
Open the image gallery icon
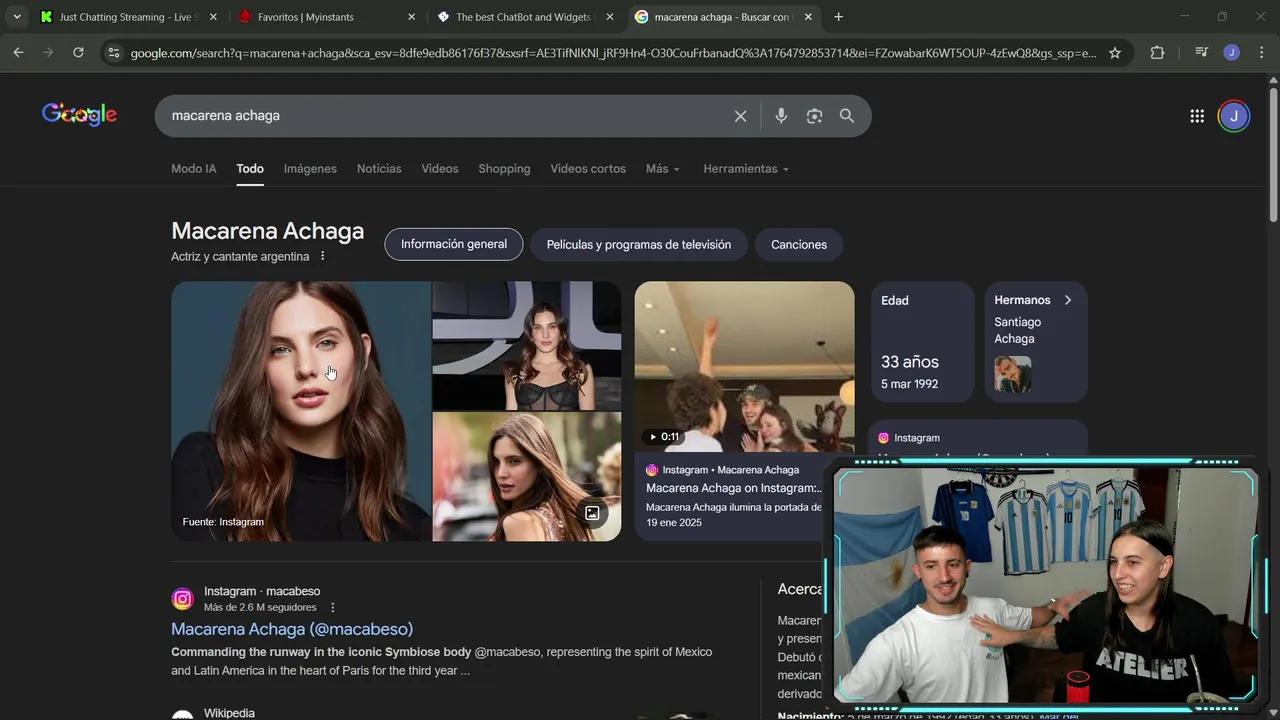click(x=592, y=513)
